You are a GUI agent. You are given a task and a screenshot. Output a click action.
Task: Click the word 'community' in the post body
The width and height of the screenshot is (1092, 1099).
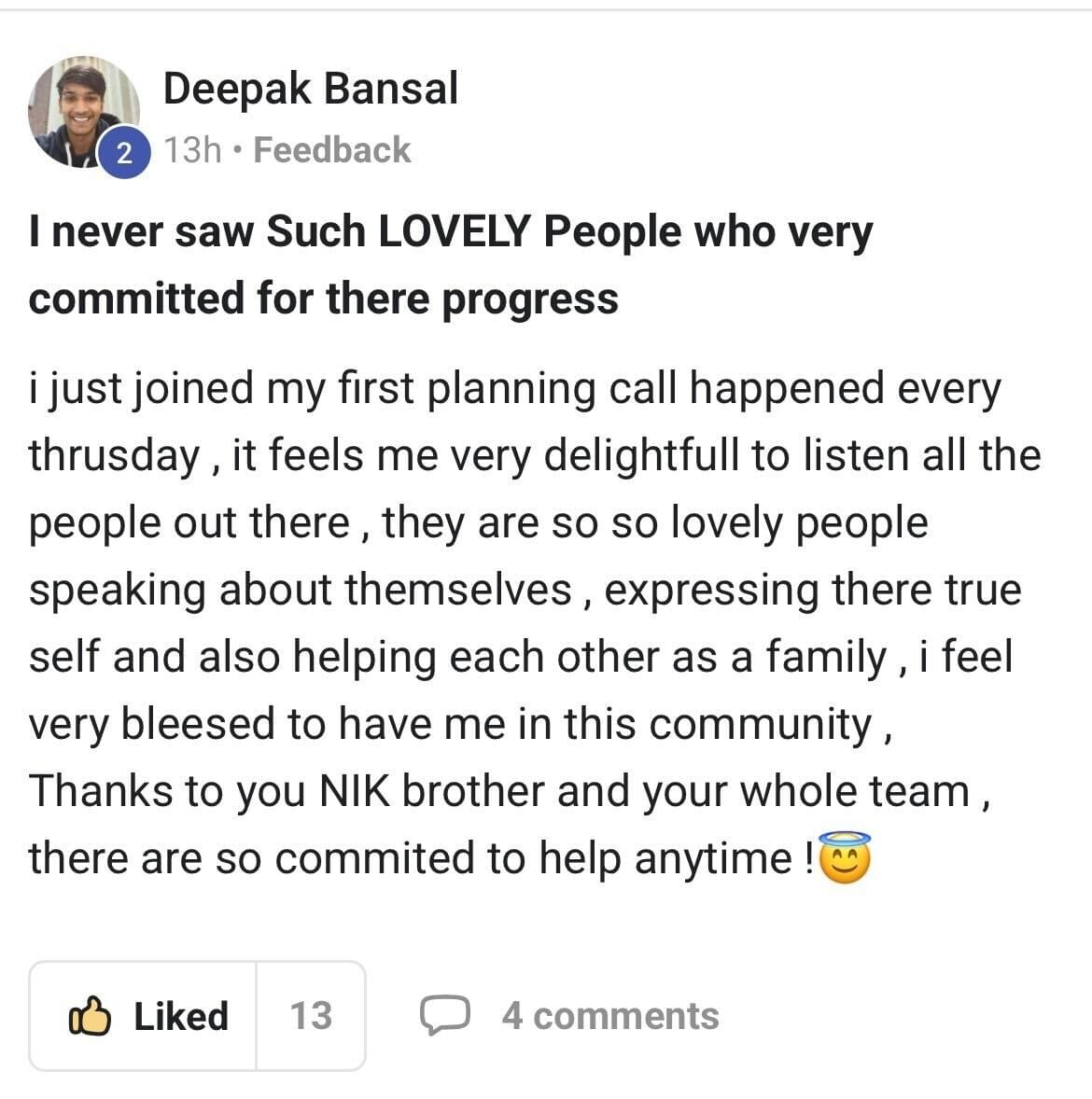[760, 725]
